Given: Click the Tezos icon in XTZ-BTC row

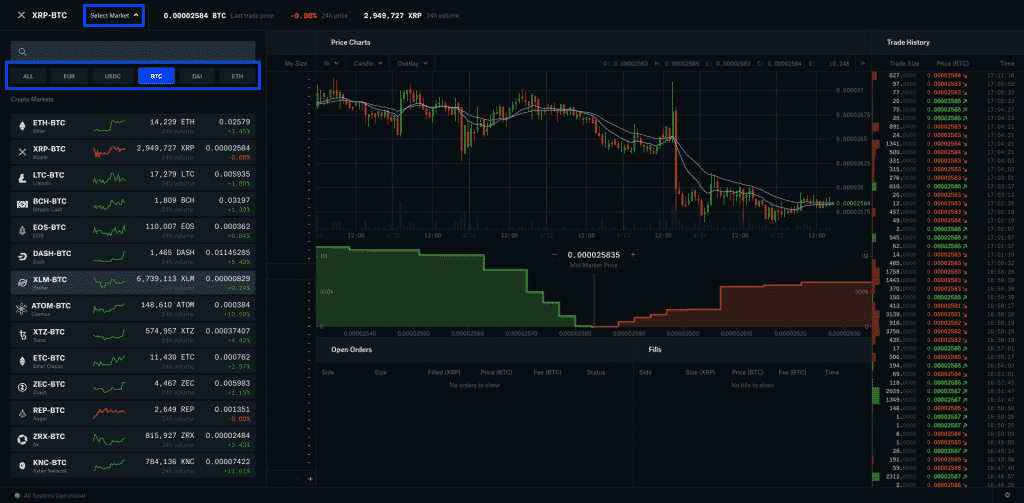Looking at the screenshot, I should tap(22, 334).
